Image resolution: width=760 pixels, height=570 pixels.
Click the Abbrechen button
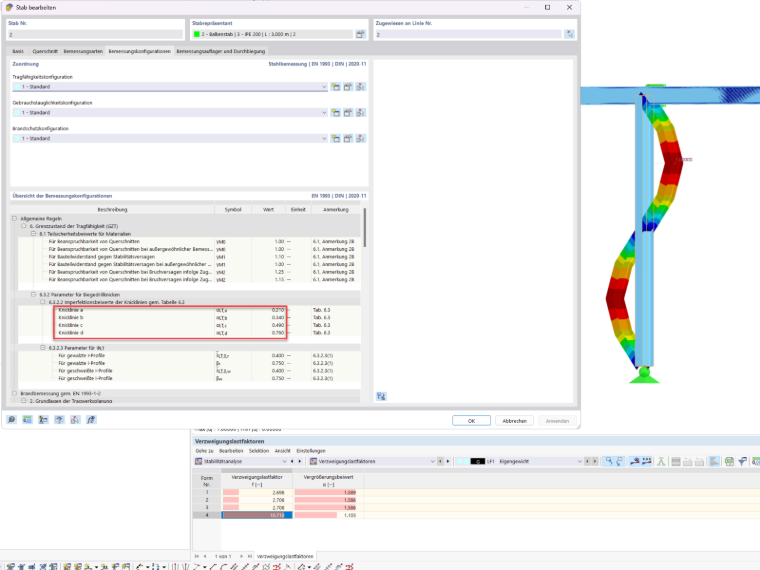click(x=514, y=421)
